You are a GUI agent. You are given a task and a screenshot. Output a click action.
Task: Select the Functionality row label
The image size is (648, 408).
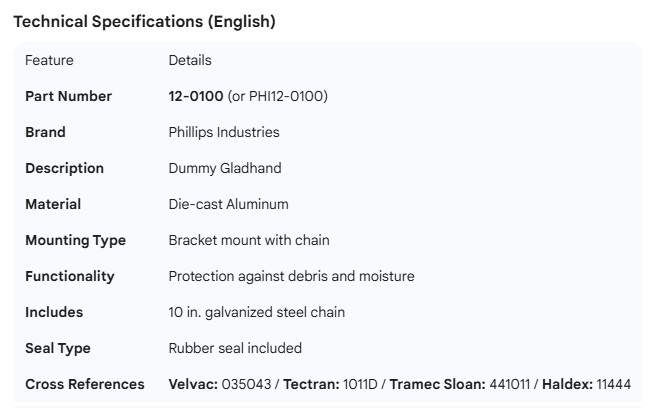click(x=70, y=276)
